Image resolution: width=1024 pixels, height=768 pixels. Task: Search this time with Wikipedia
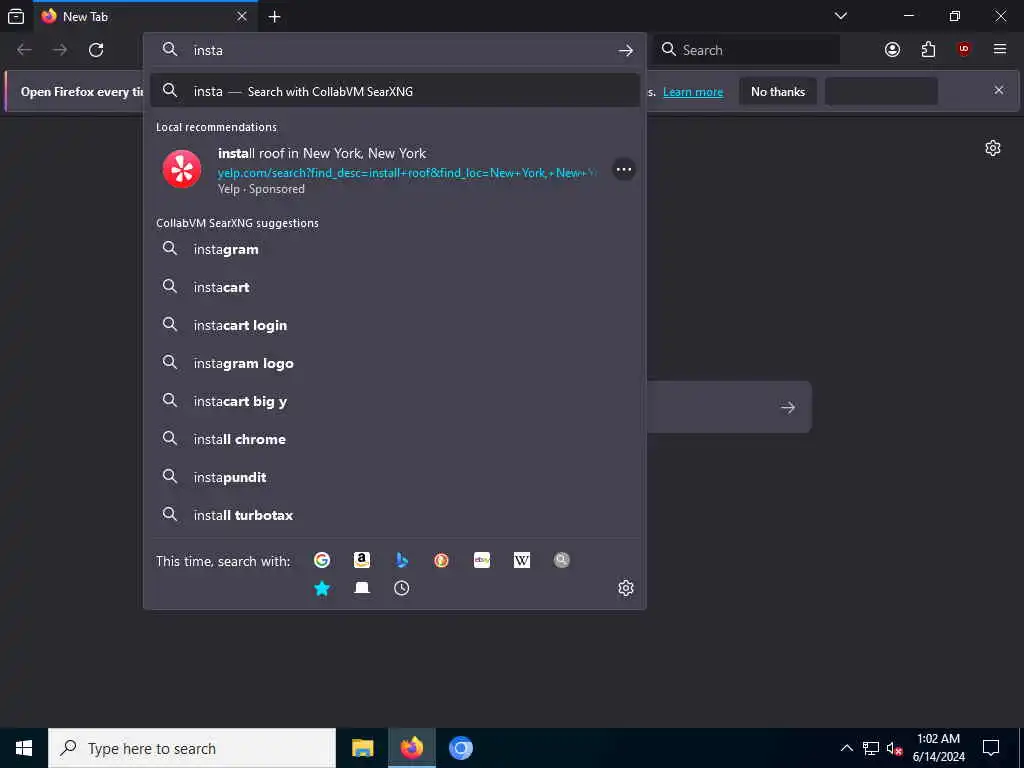pyautogui.click(x=522, y=560)
